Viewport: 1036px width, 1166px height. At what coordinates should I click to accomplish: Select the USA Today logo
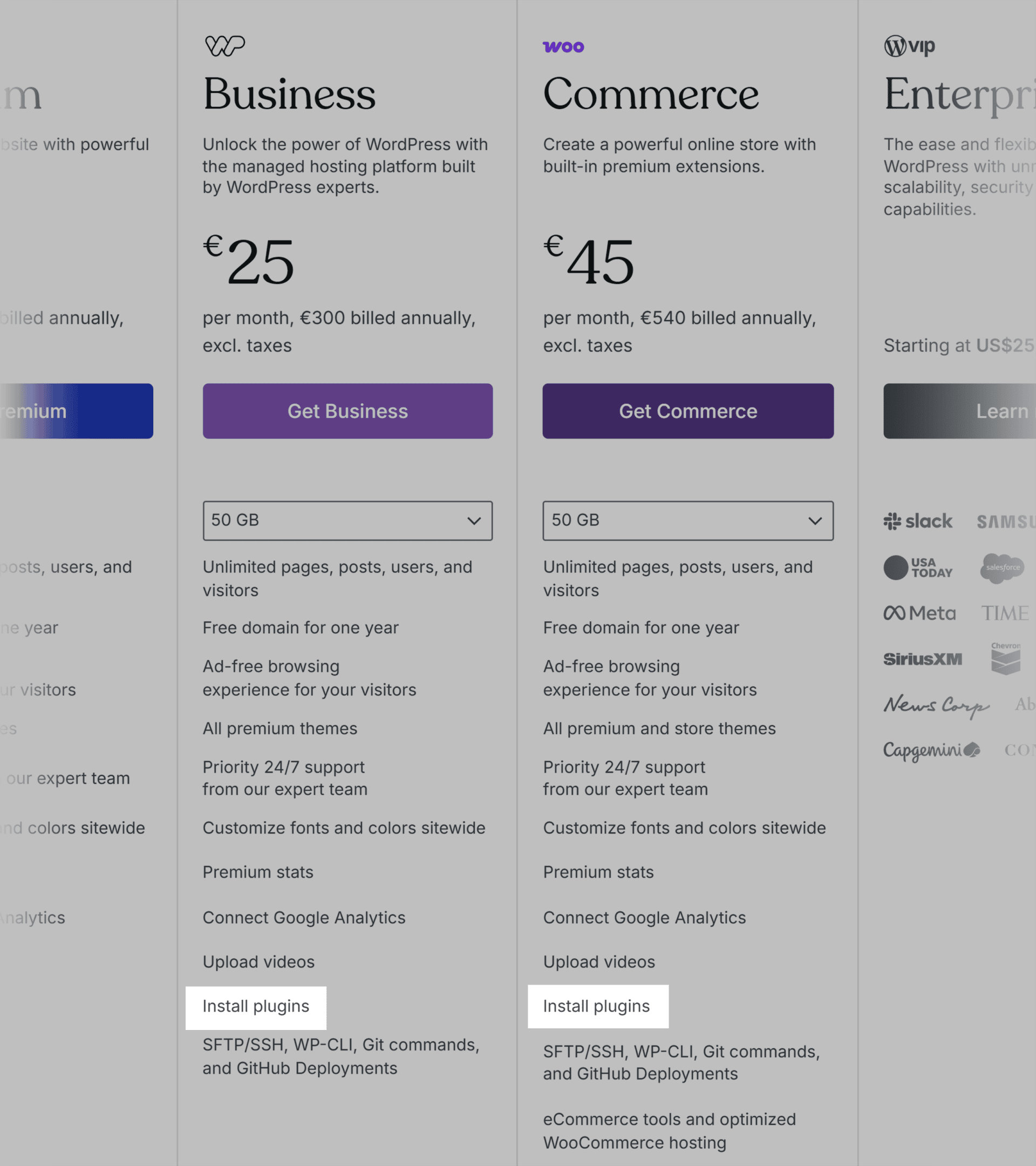pyautogui.click(x=918, y=567)
